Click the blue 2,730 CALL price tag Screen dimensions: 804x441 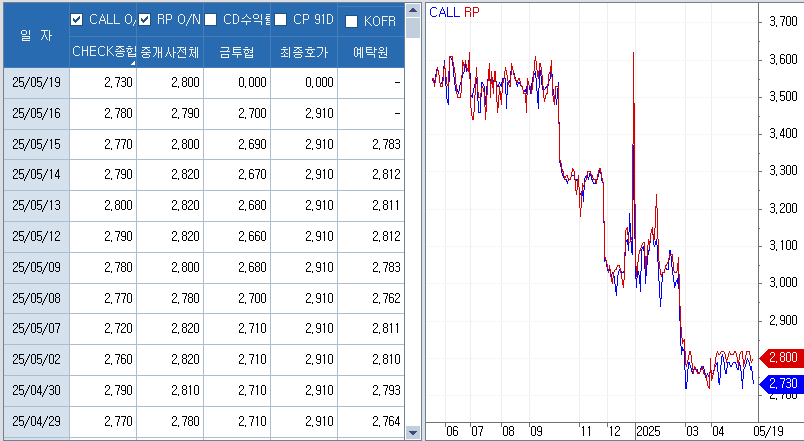781,384
